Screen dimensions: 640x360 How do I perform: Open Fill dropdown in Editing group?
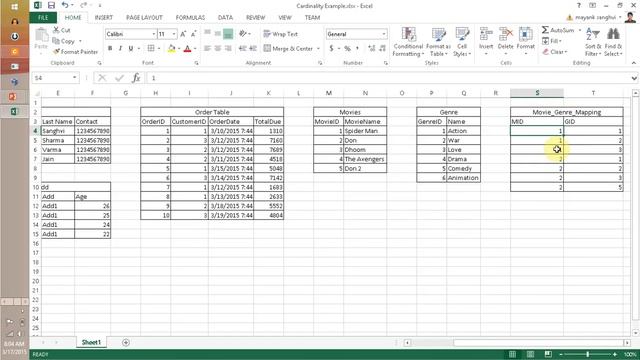(x=552, y=41)
